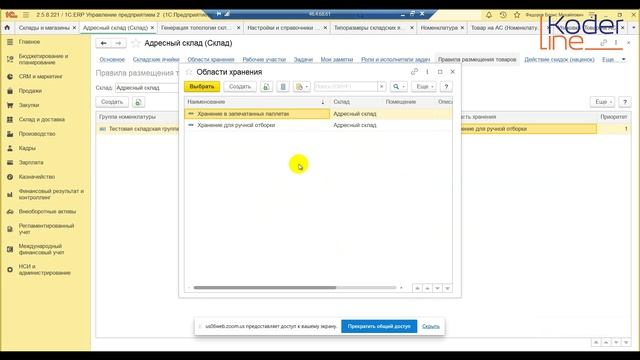
Task: Open the Главное section icon
Action: click(10, 42)
